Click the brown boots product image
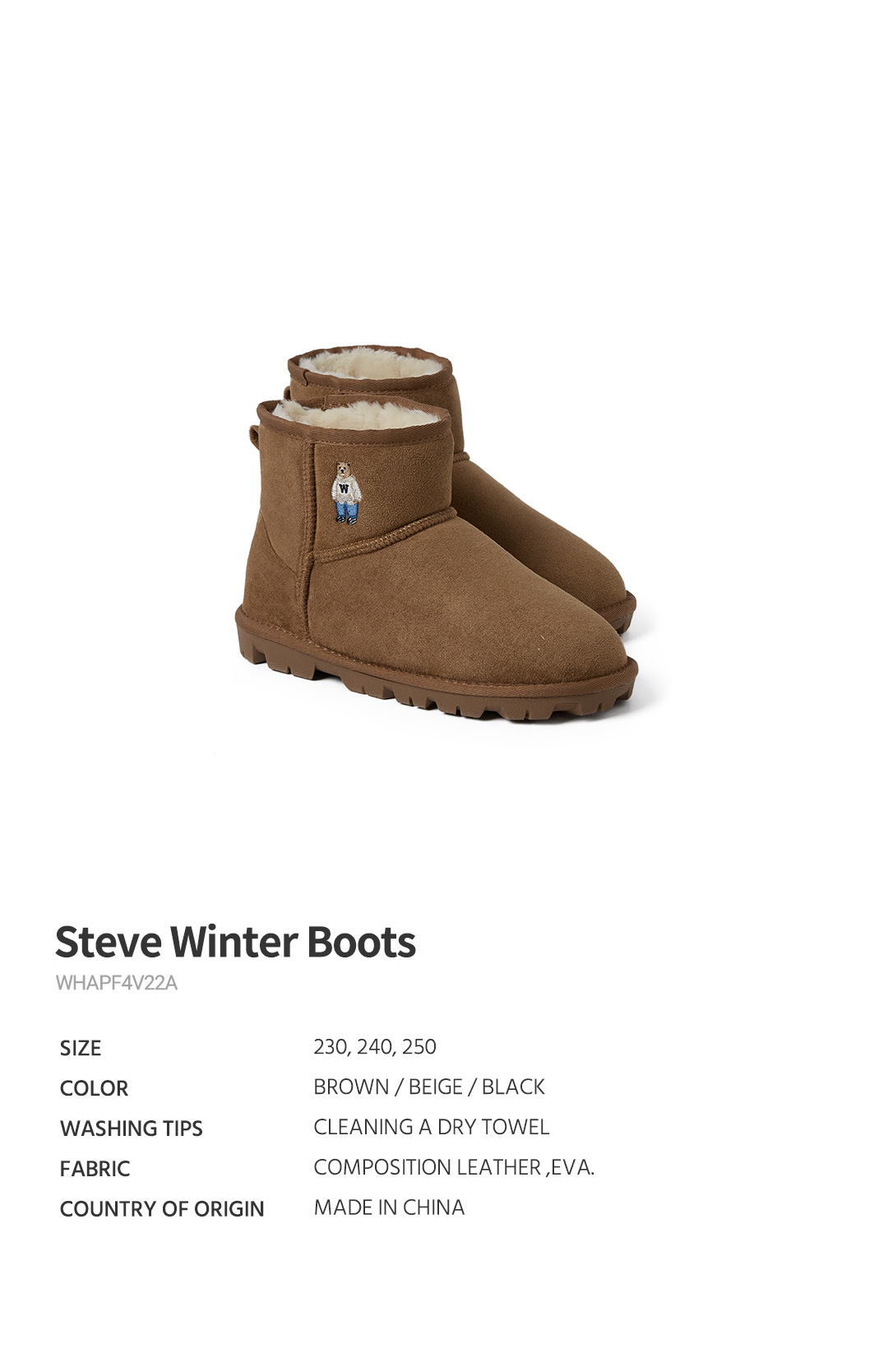Image resolution: width=888 pixels, height=1372 pixels. click(436, 533)
